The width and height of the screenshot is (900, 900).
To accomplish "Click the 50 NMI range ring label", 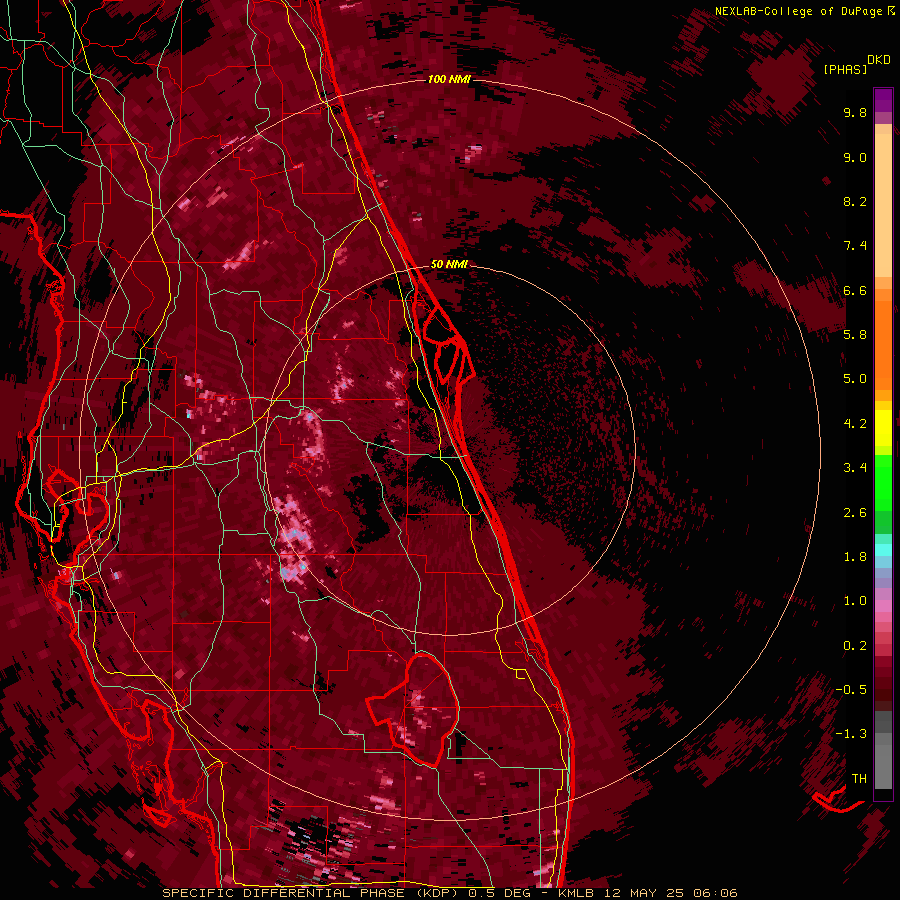I will [x=449, y=264].
